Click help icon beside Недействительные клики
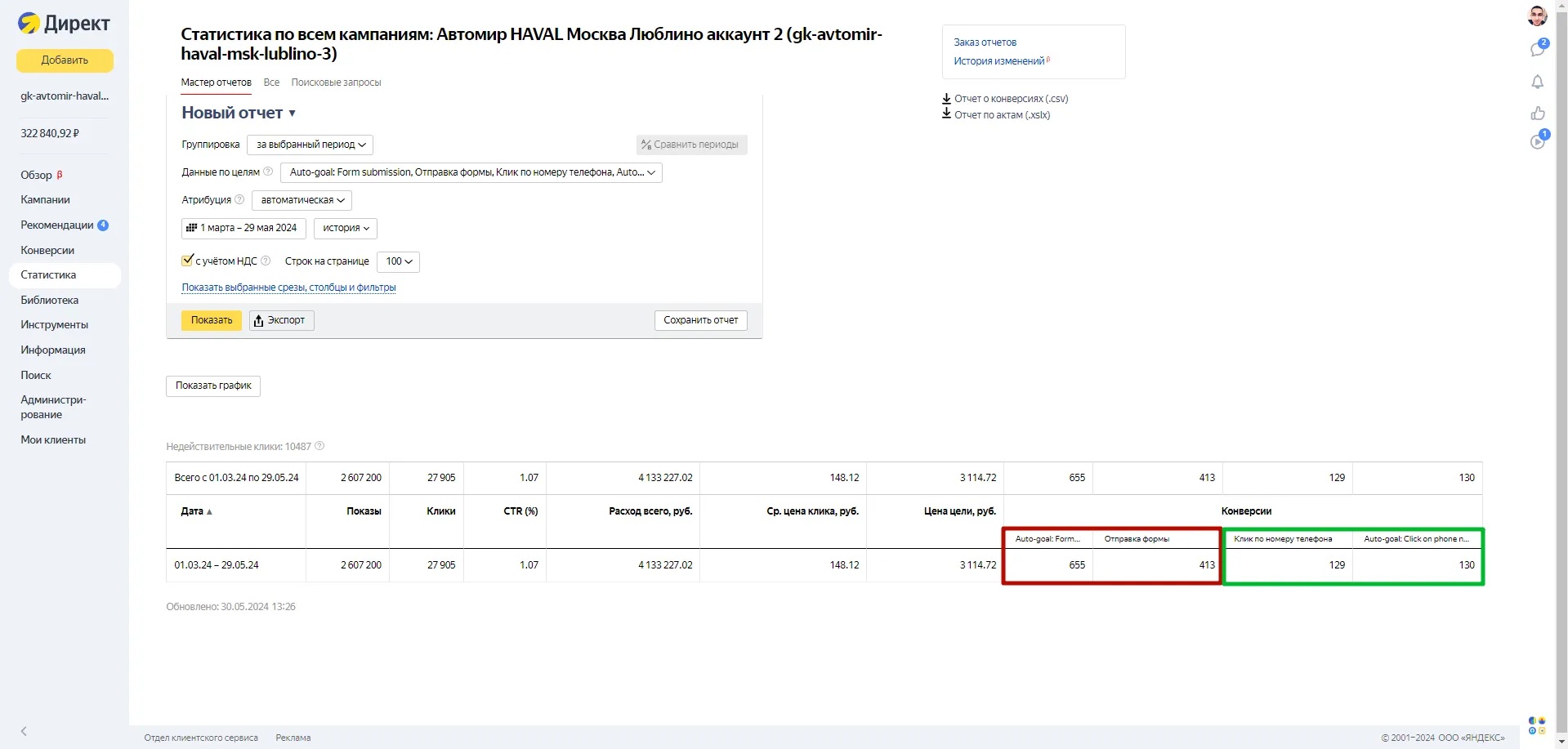1568x749 pixels. pos(319,446)
